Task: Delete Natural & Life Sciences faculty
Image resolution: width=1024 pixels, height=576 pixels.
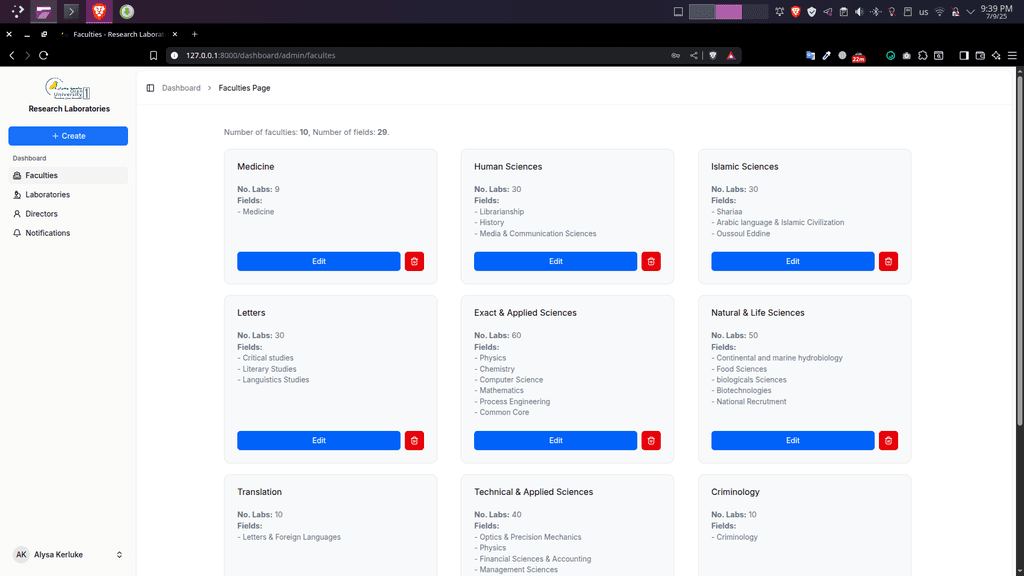Action: [x=888, y=440]
